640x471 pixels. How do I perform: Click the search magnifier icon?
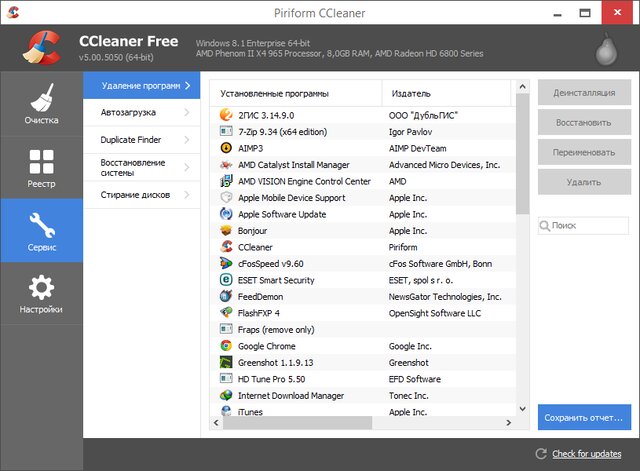(x=544, y=226)
